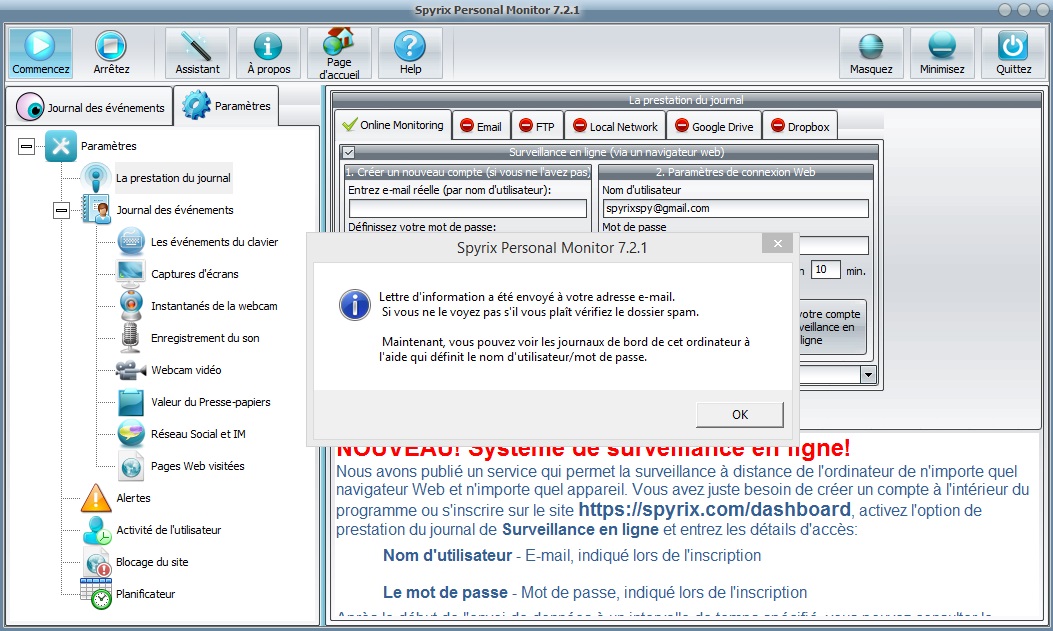Select Planificateur in the settings tree

145,594
